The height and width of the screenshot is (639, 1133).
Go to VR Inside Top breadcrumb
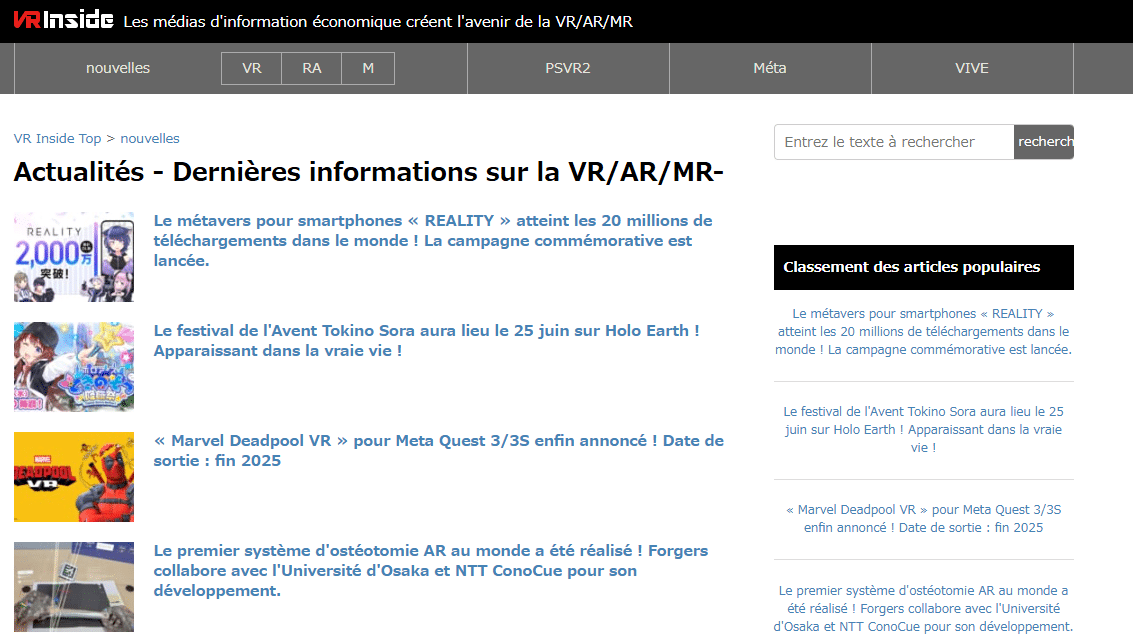[x=57, y=138]
